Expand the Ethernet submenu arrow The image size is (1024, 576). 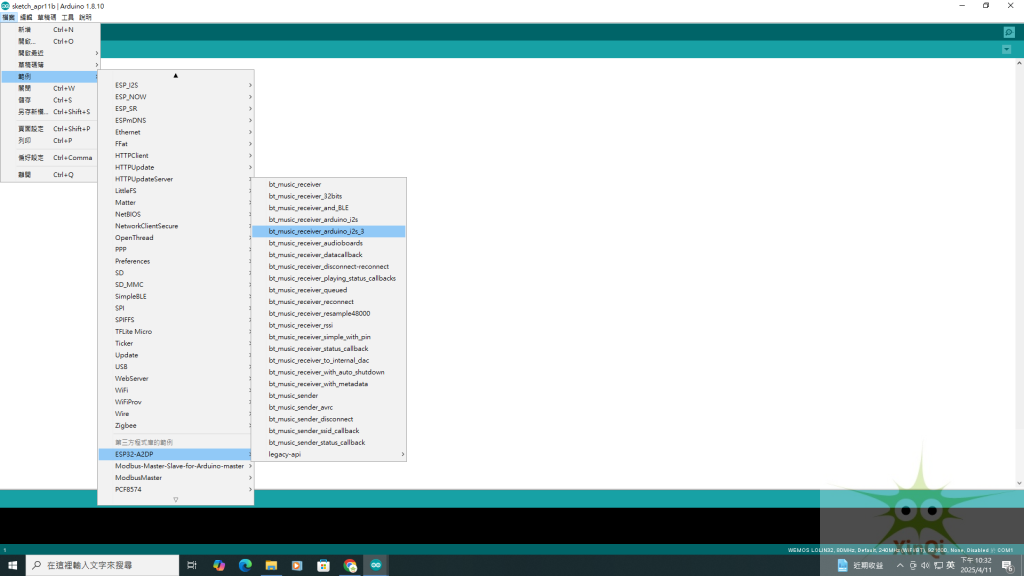click(x=250, y=132)
